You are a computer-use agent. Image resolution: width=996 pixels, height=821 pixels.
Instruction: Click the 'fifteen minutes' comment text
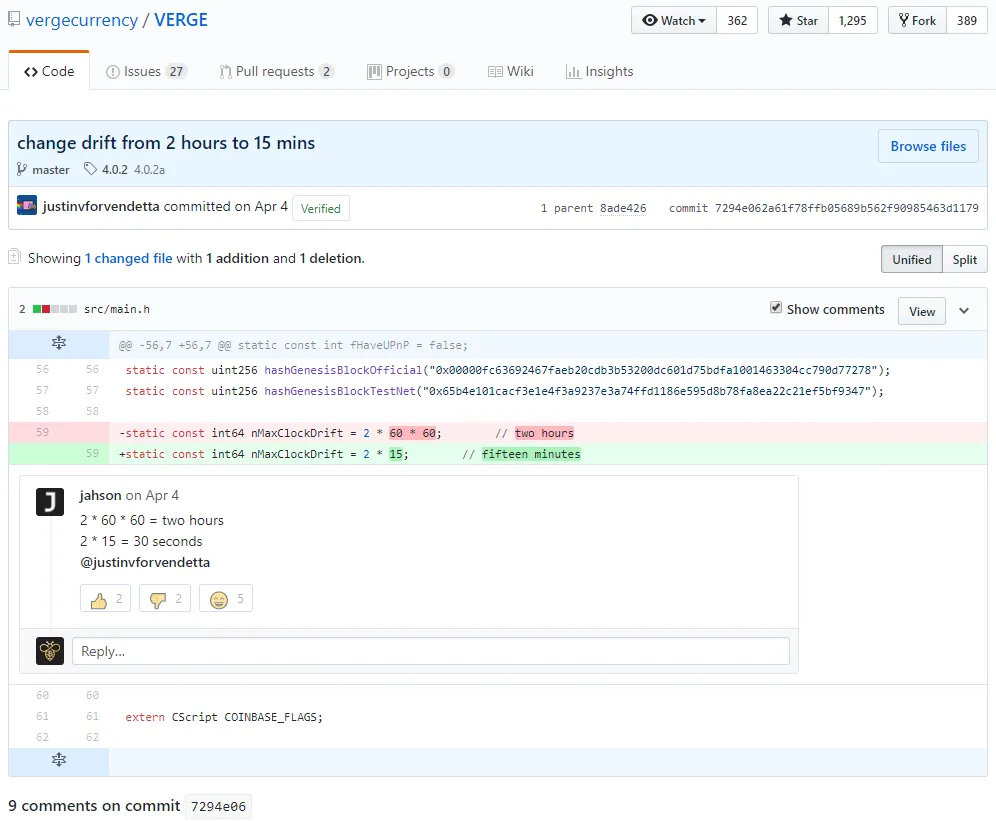pos(531,454)
